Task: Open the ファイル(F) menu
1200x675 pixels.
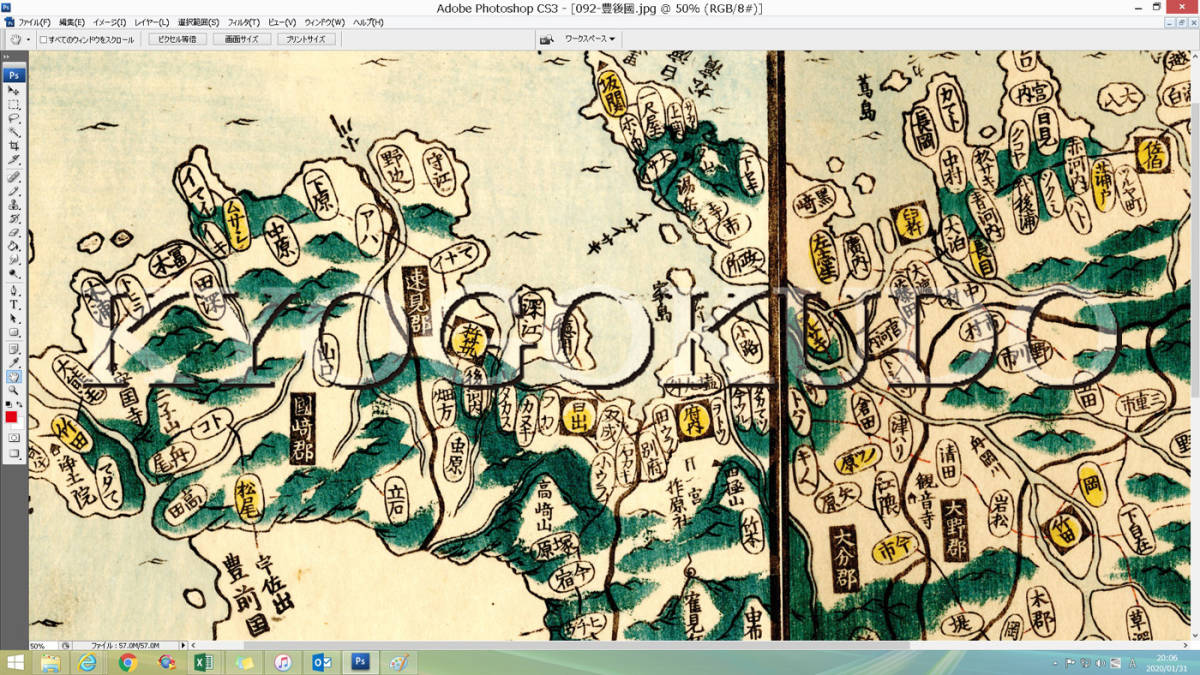Action: click(x=35, y=22)
